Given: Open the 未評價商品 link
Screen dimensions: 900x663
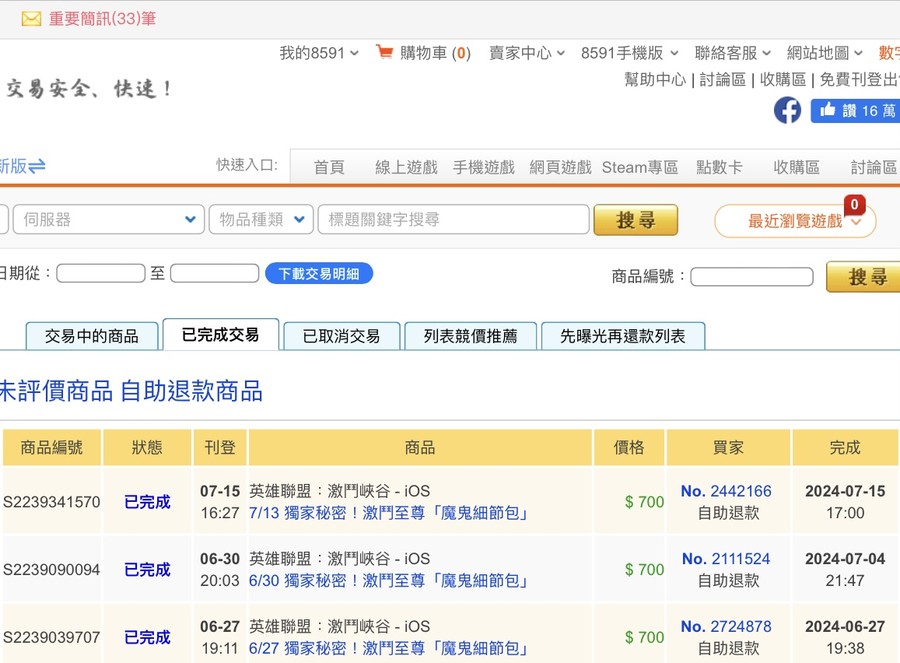Looking at the screenshot, I should [x=56, y=391].
